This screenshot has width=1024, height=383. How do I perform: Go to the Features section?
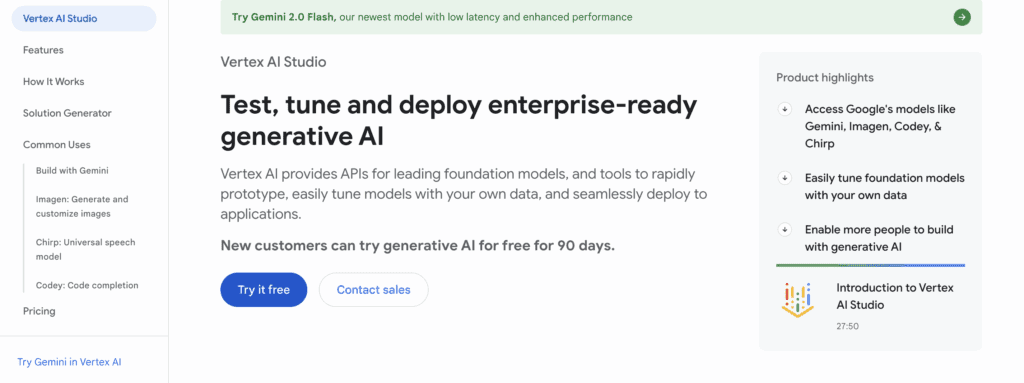(43, 50)
